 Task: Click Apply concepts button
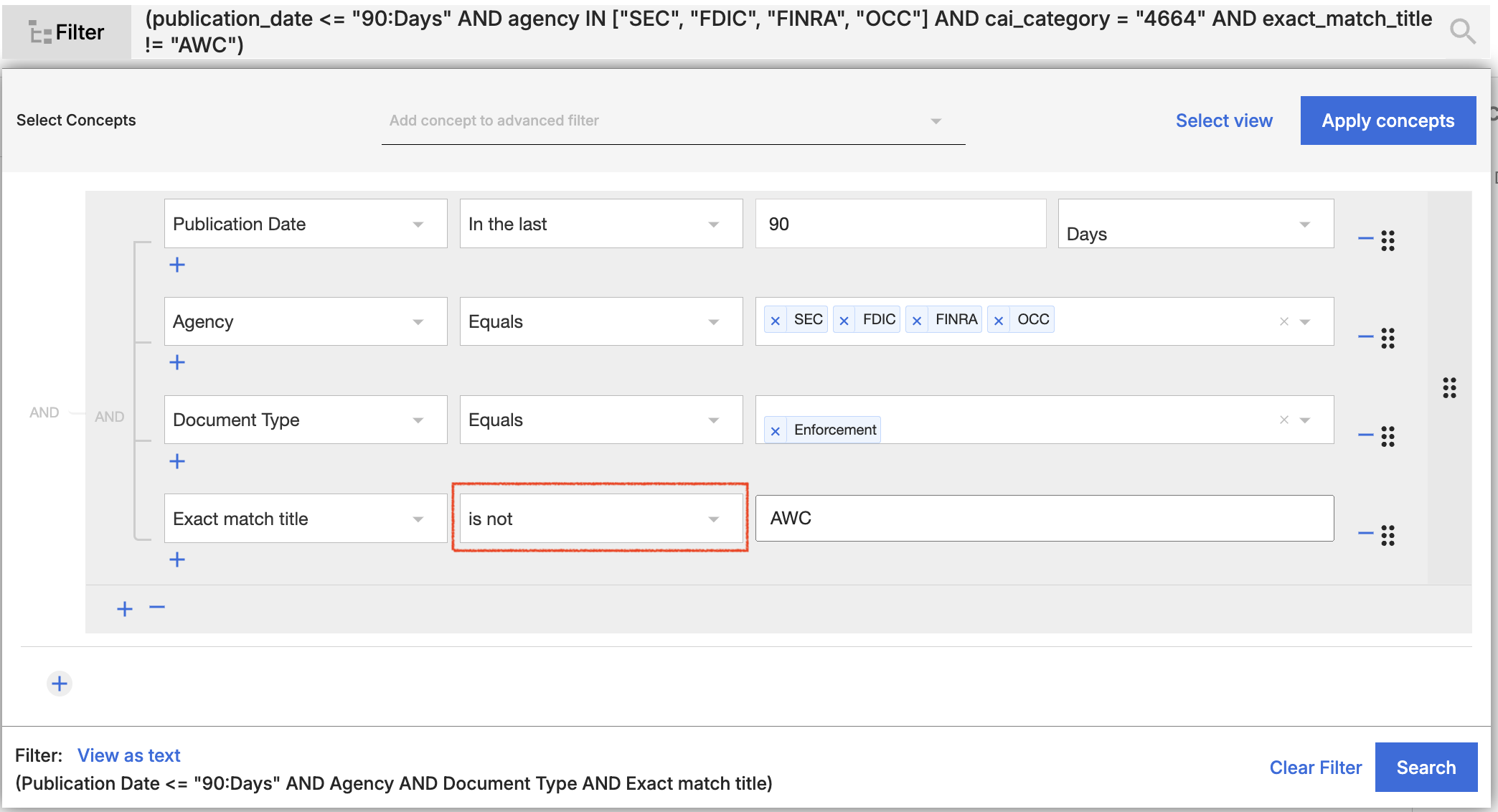point(1388,121)
